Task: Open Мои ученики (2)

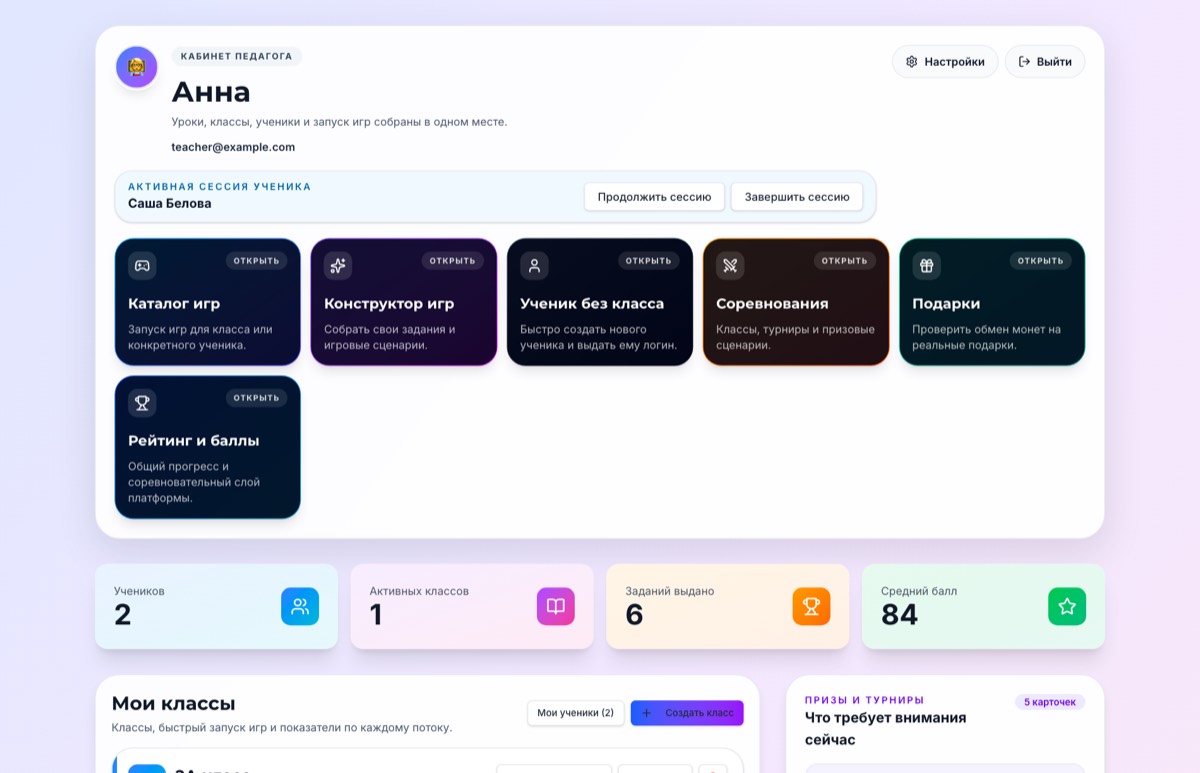Action: (576, 713)
